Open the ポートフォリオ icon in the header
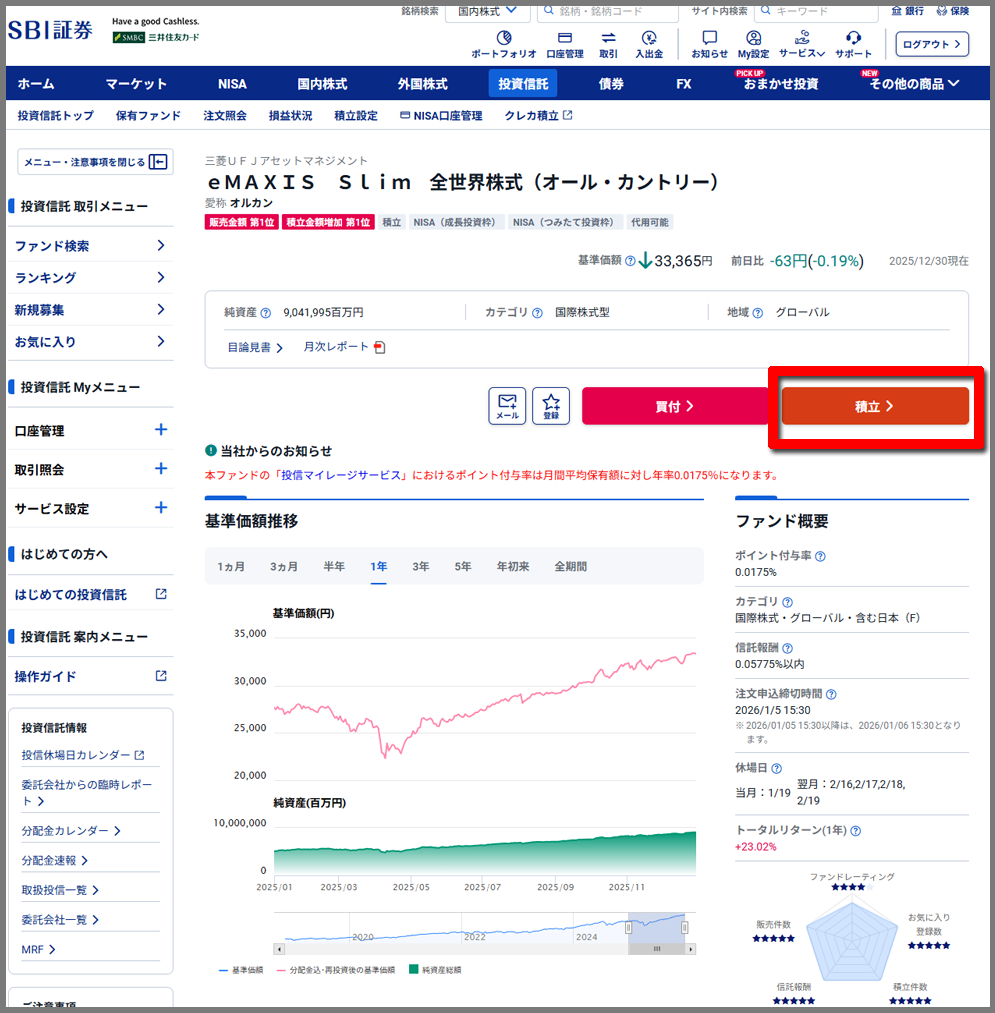The height and width of the screenshot is (1013, 995). [503, 38]
